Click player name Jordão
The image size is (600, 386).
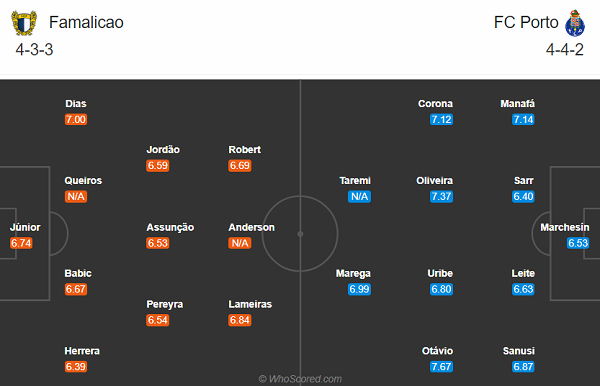click(163, 150)
